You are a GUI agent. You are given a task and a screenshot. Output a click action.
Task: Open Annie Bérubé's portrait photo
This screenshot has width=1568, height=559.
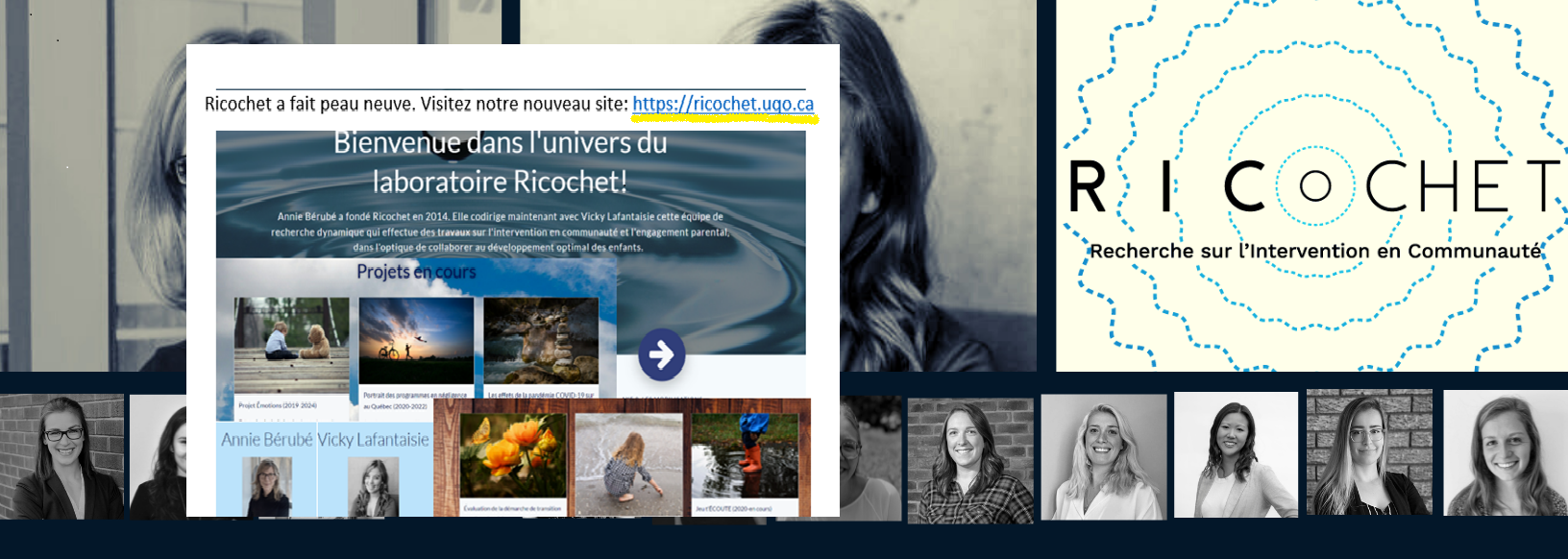(268, 487)
